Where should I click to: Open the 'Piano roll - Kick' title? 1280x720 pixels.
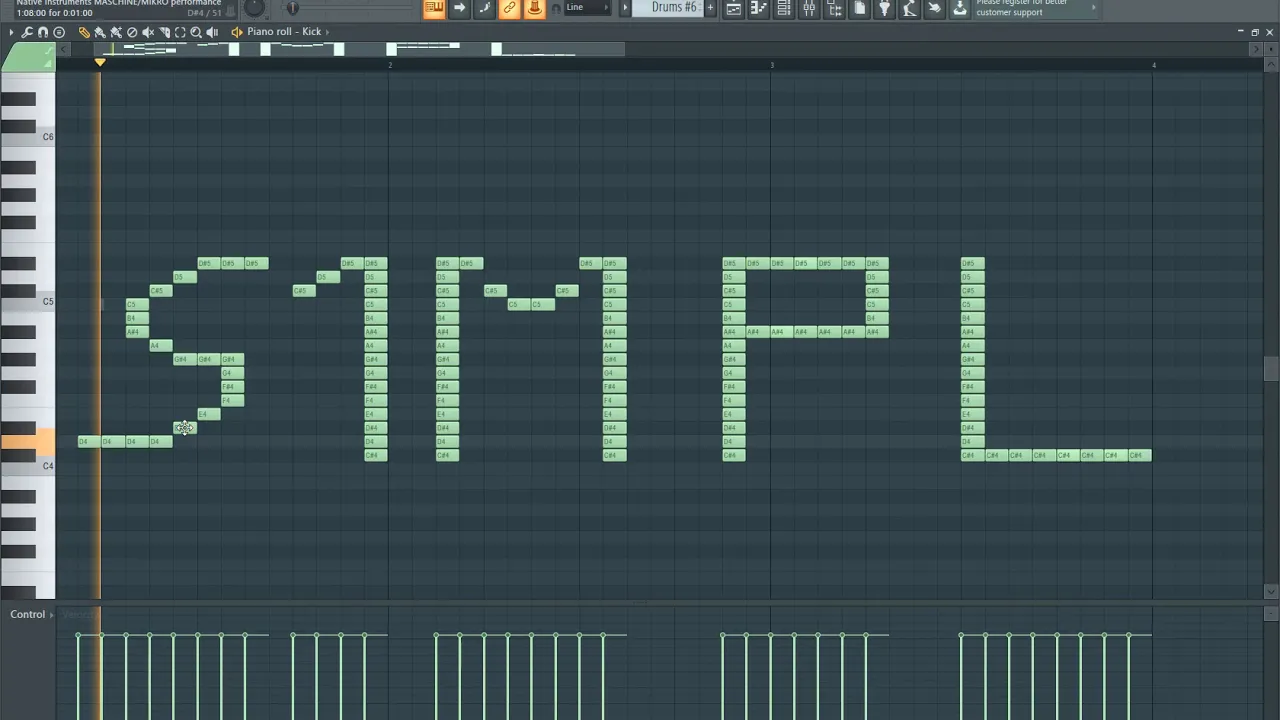coord(284,32)
